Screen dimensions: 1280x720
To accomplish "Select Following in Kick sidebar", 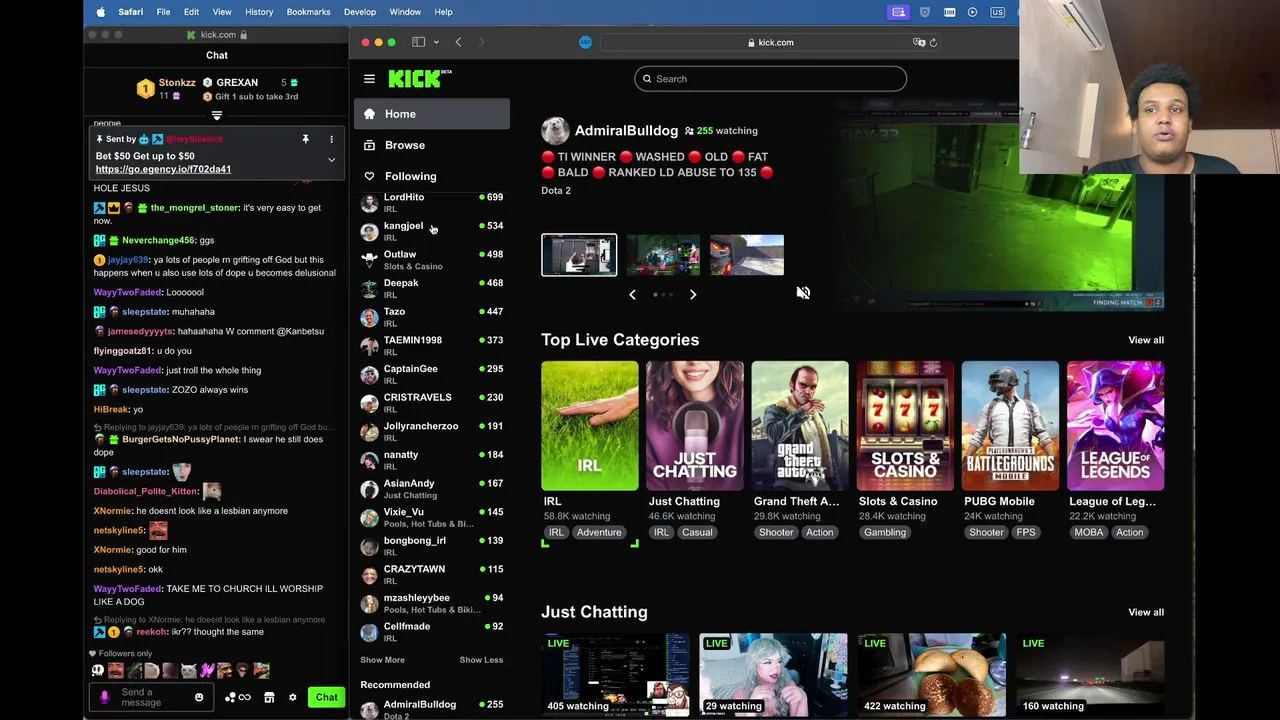I will click(432, 176).
